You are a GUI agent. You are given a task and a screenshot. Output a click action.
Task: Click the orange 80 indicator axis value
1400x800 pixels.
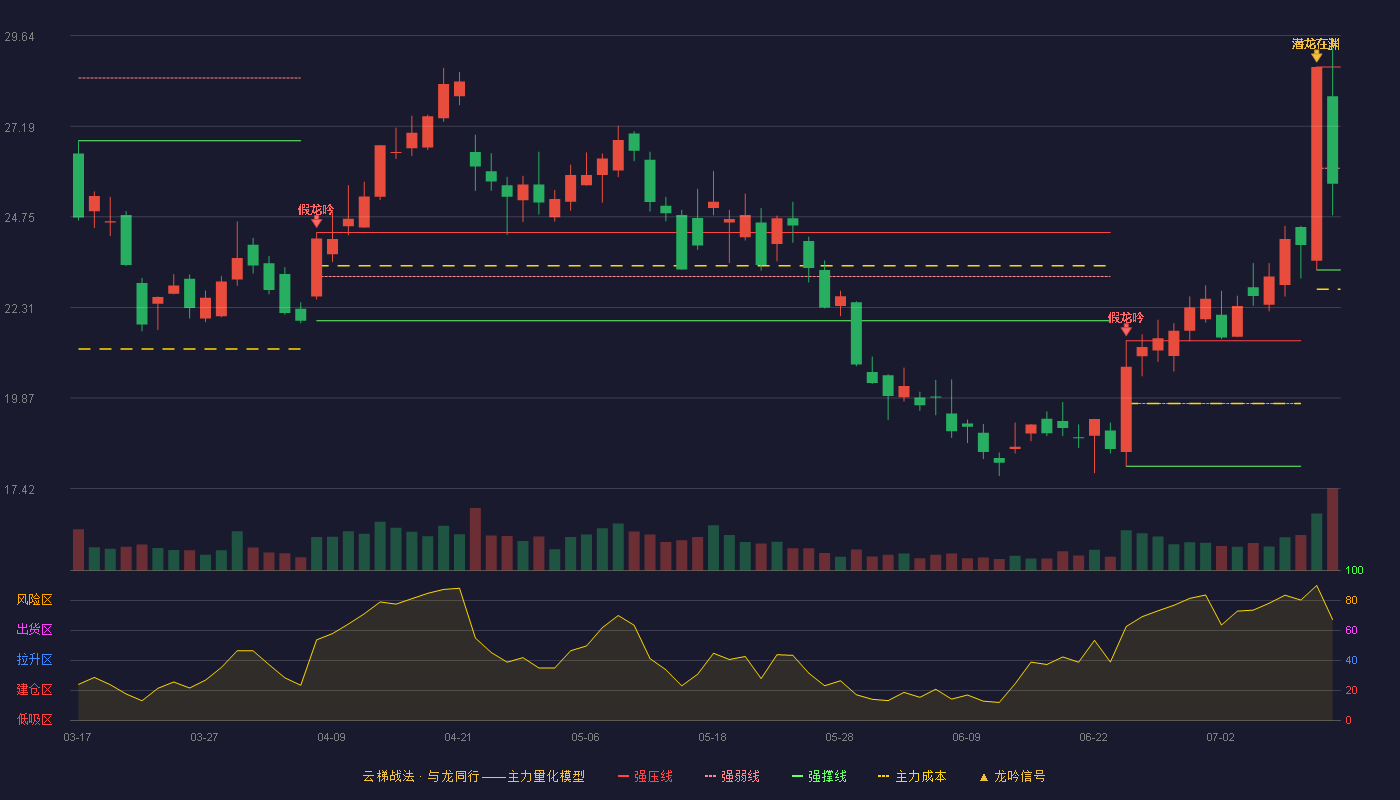click(1351, 600)
